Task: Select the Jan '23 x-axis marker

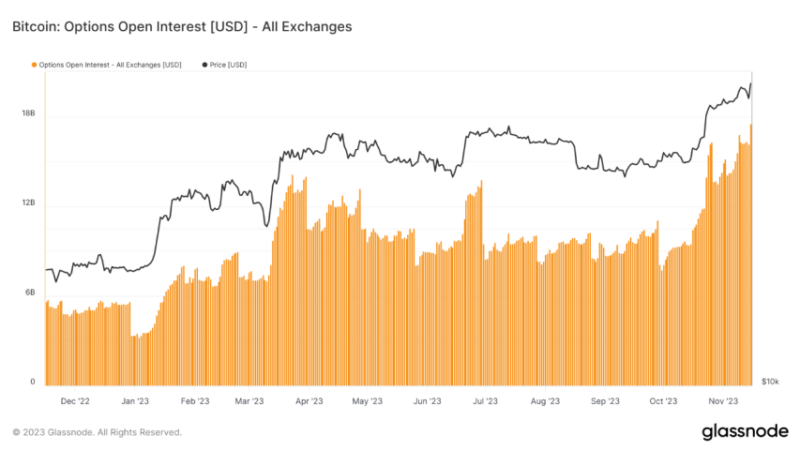Action: click(x=133, y=401)
